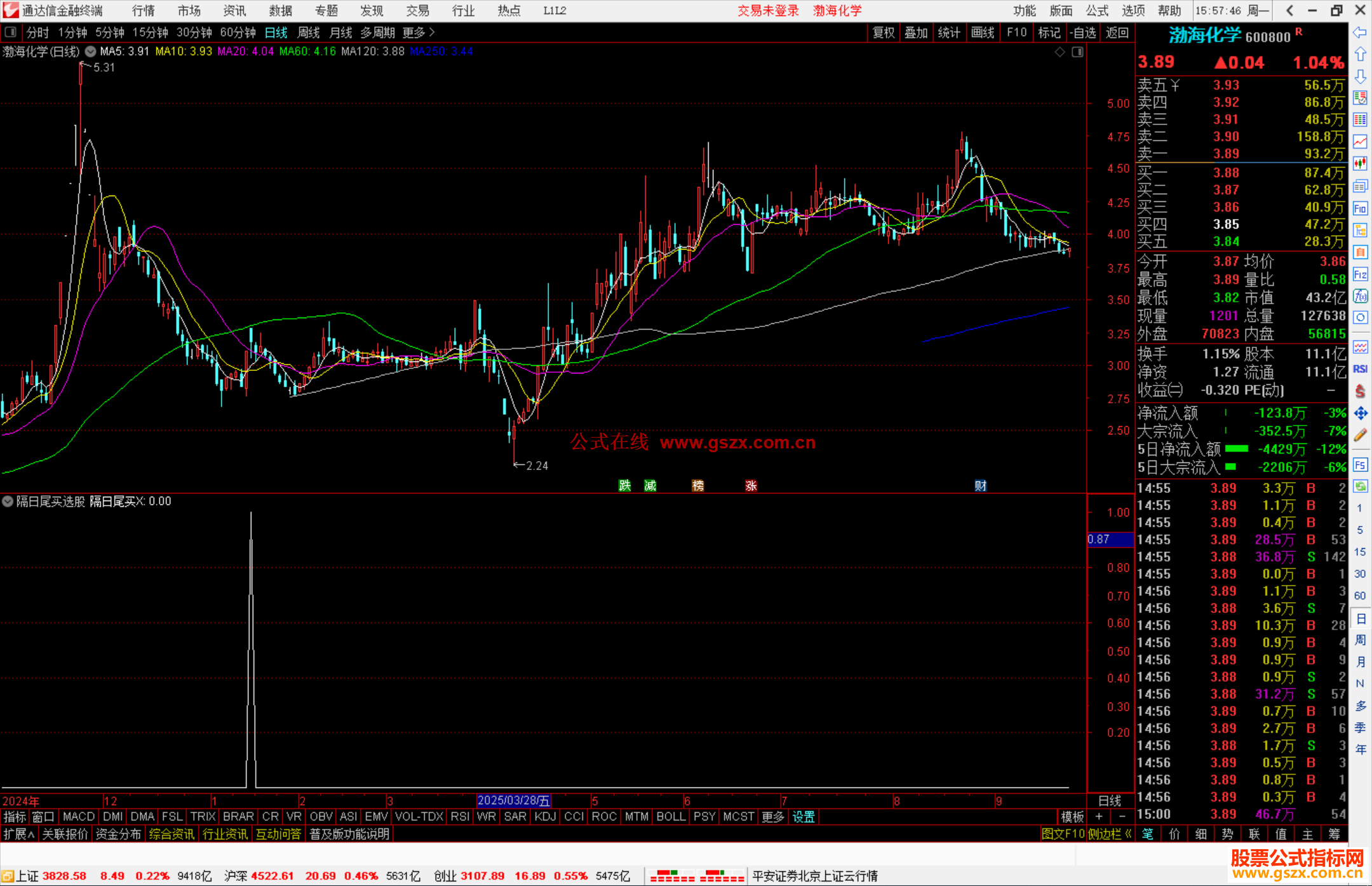Screen dimensions: 1372x886
Task: Click the red S dollar icon
Action: pos(1360,391)
